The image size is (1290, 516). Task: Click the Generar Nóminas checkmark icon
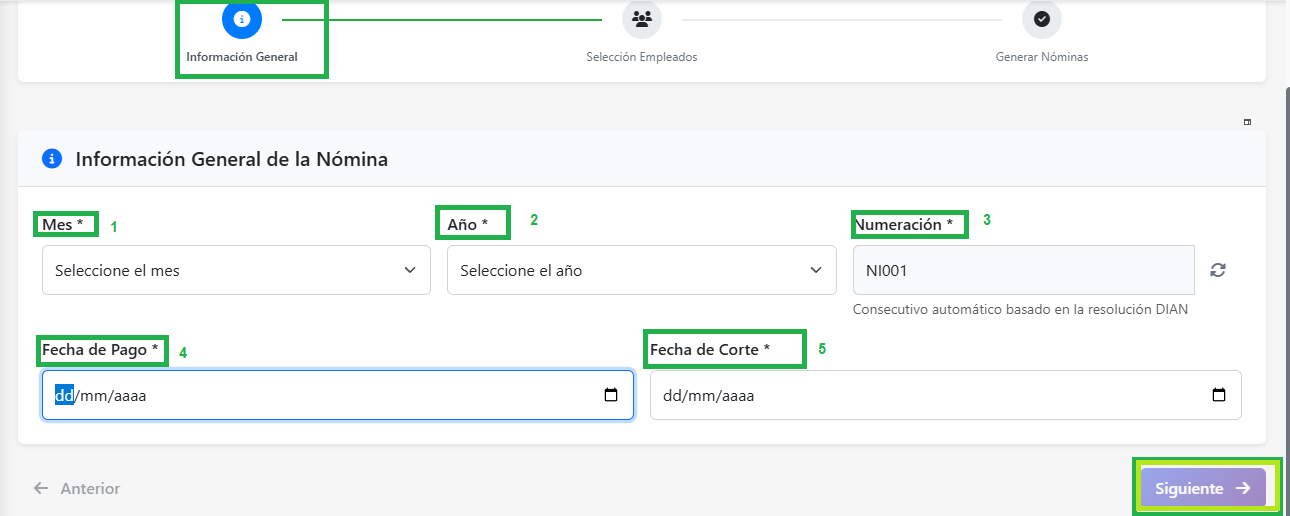tap(1041, 19)
